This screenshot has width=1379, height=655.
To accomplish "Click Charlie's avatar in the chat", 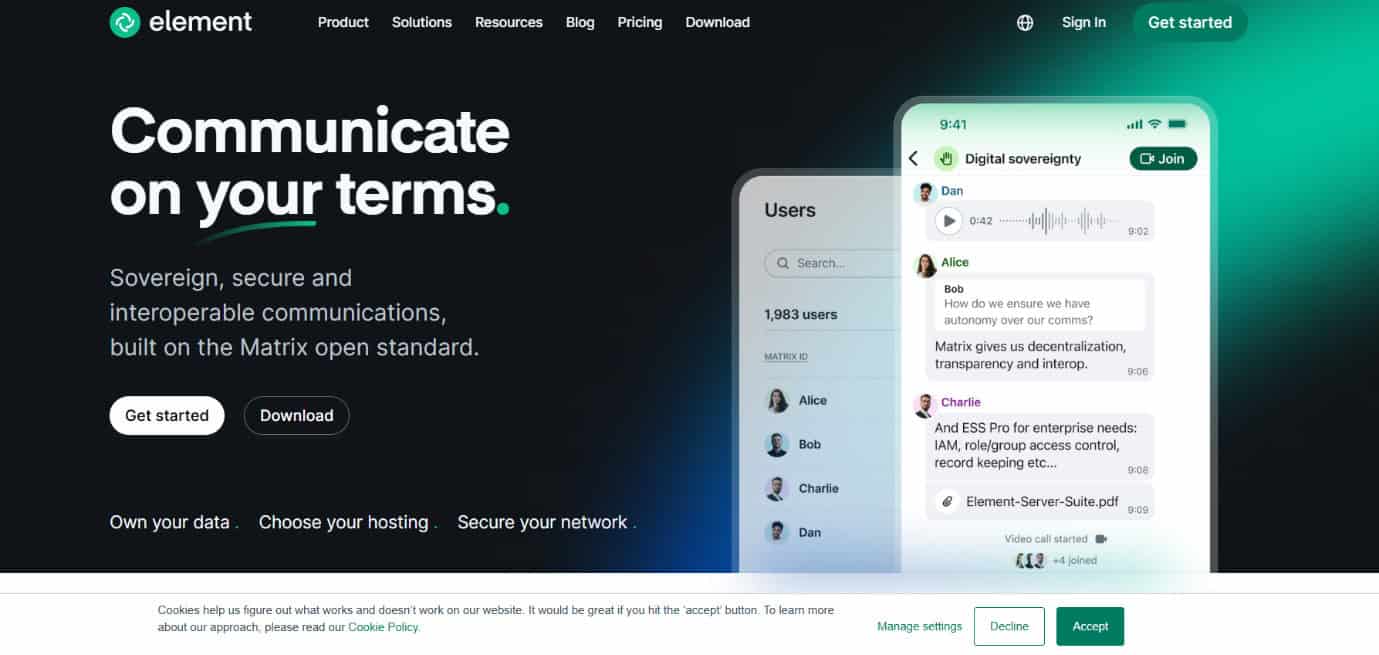I will point(925,405).
